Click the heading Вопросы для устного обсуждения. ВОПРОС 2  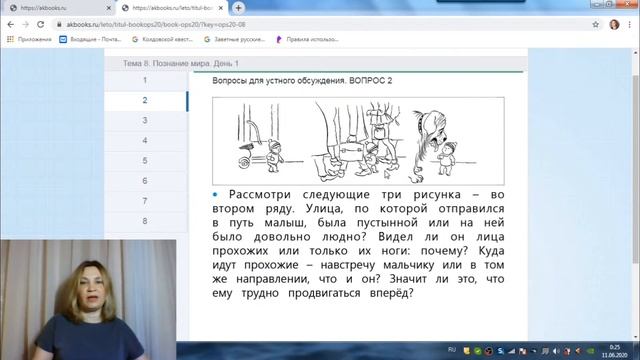click(x=302, y=81)
